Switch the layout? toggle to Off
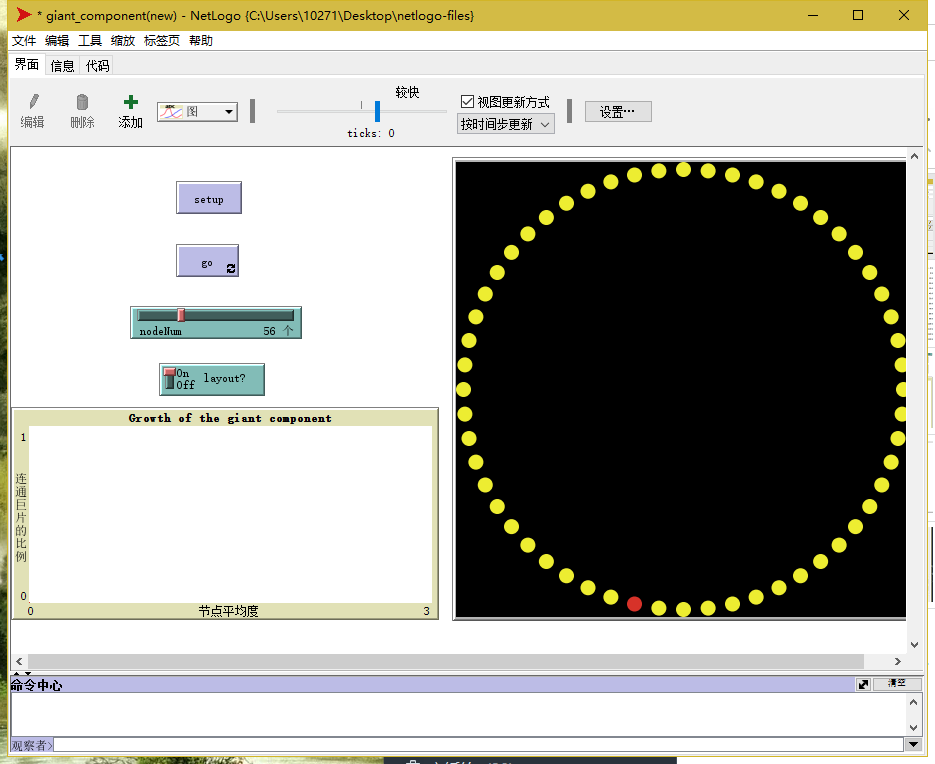Screen dimensions: 935x764 coord(168,384)
